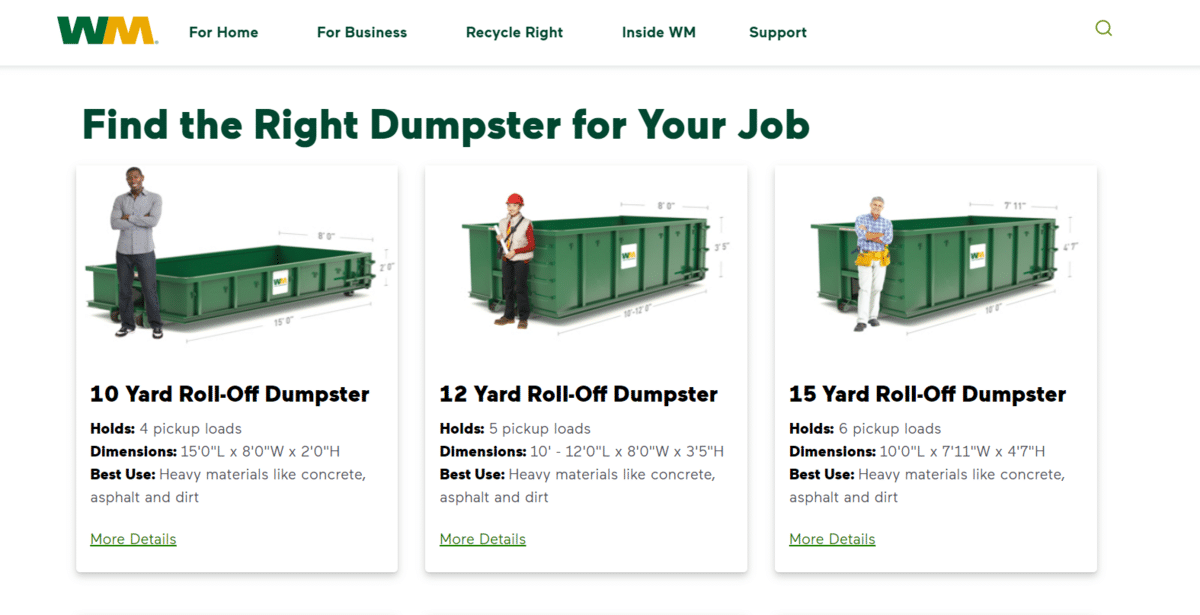
Task: Click the WM logo
Action: [x=106, y=31]
